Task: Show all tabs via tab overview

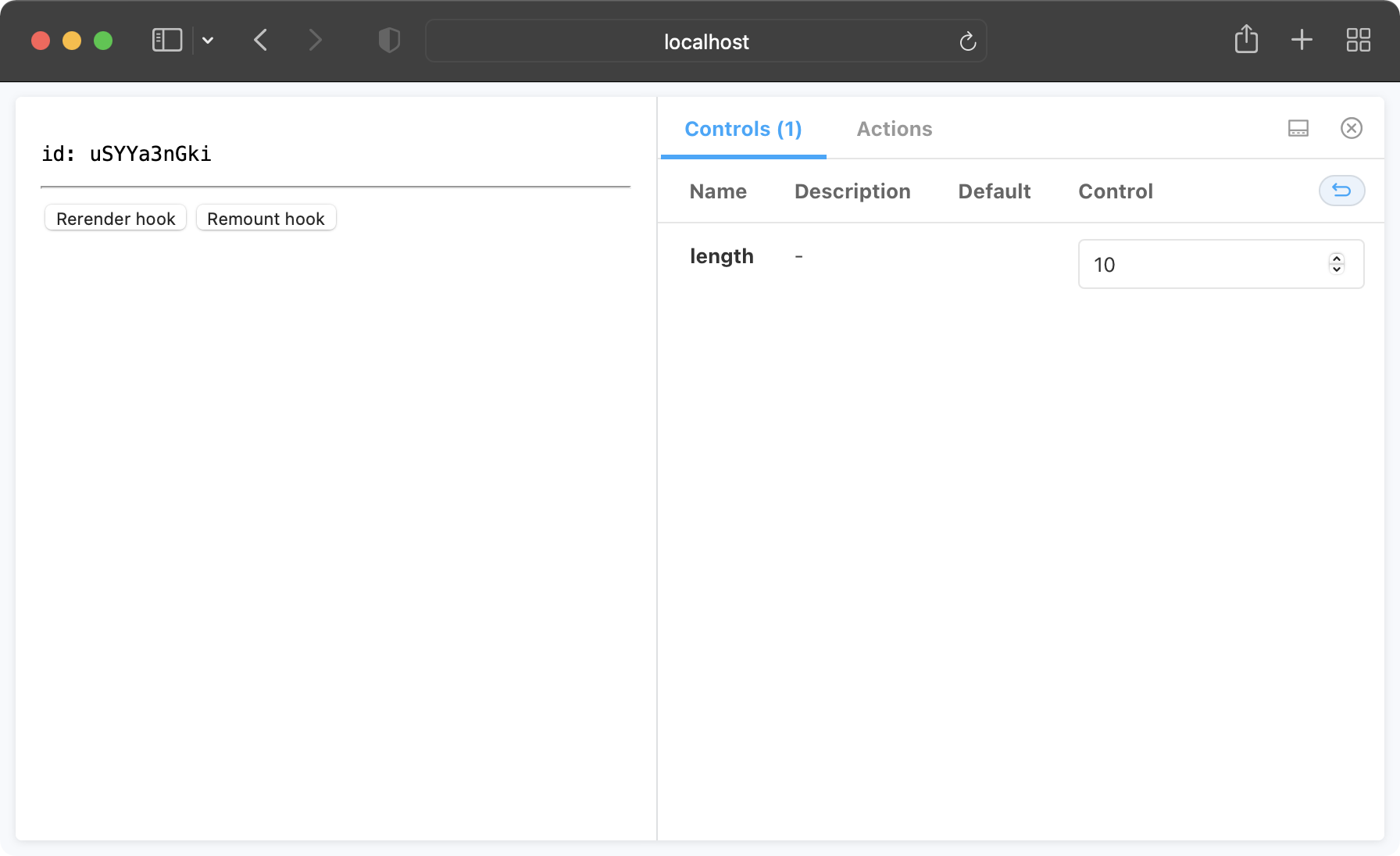Action: 1358,40
